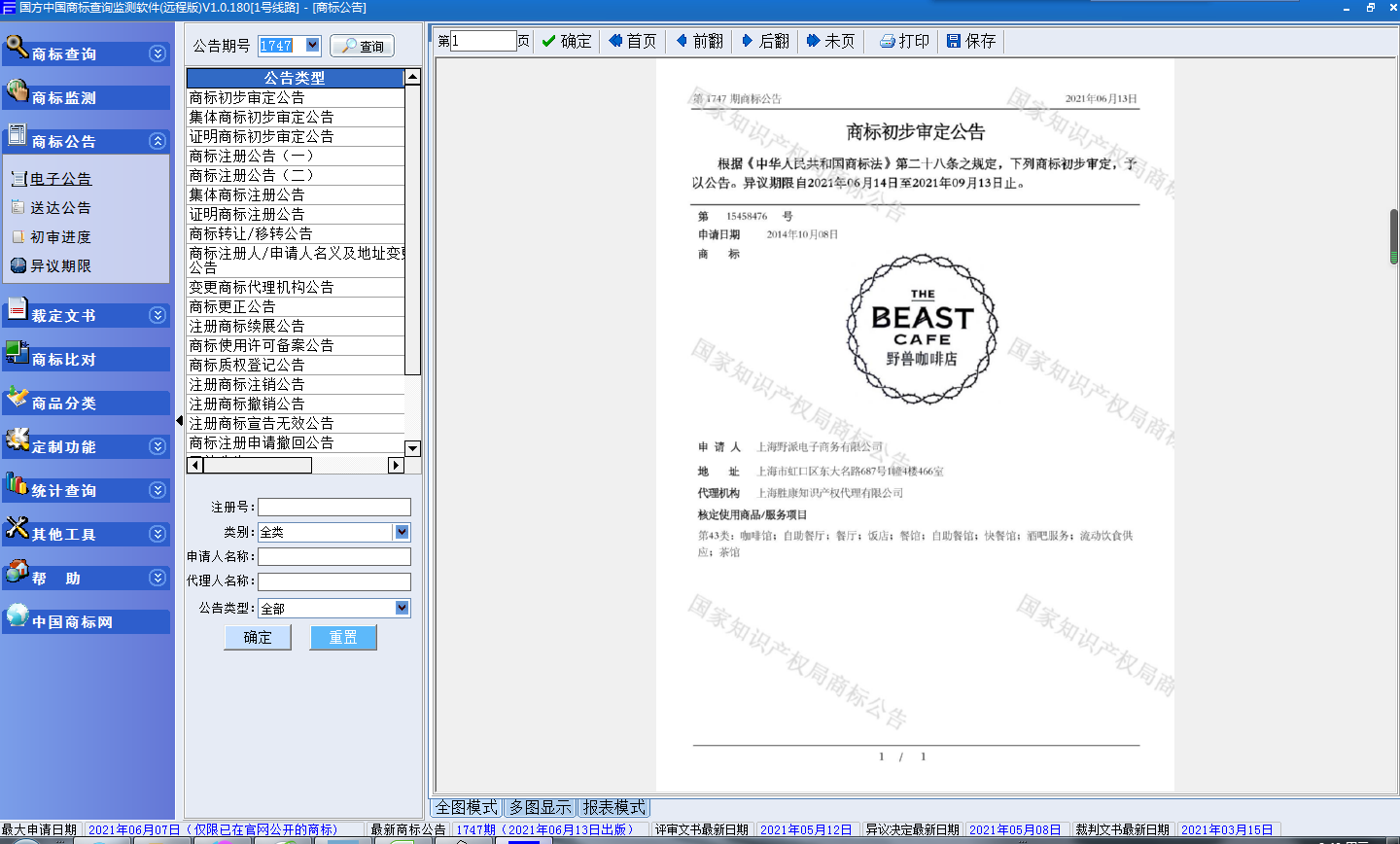Click the 商标查询 magnifier icon in sidebar

point(17,47)
